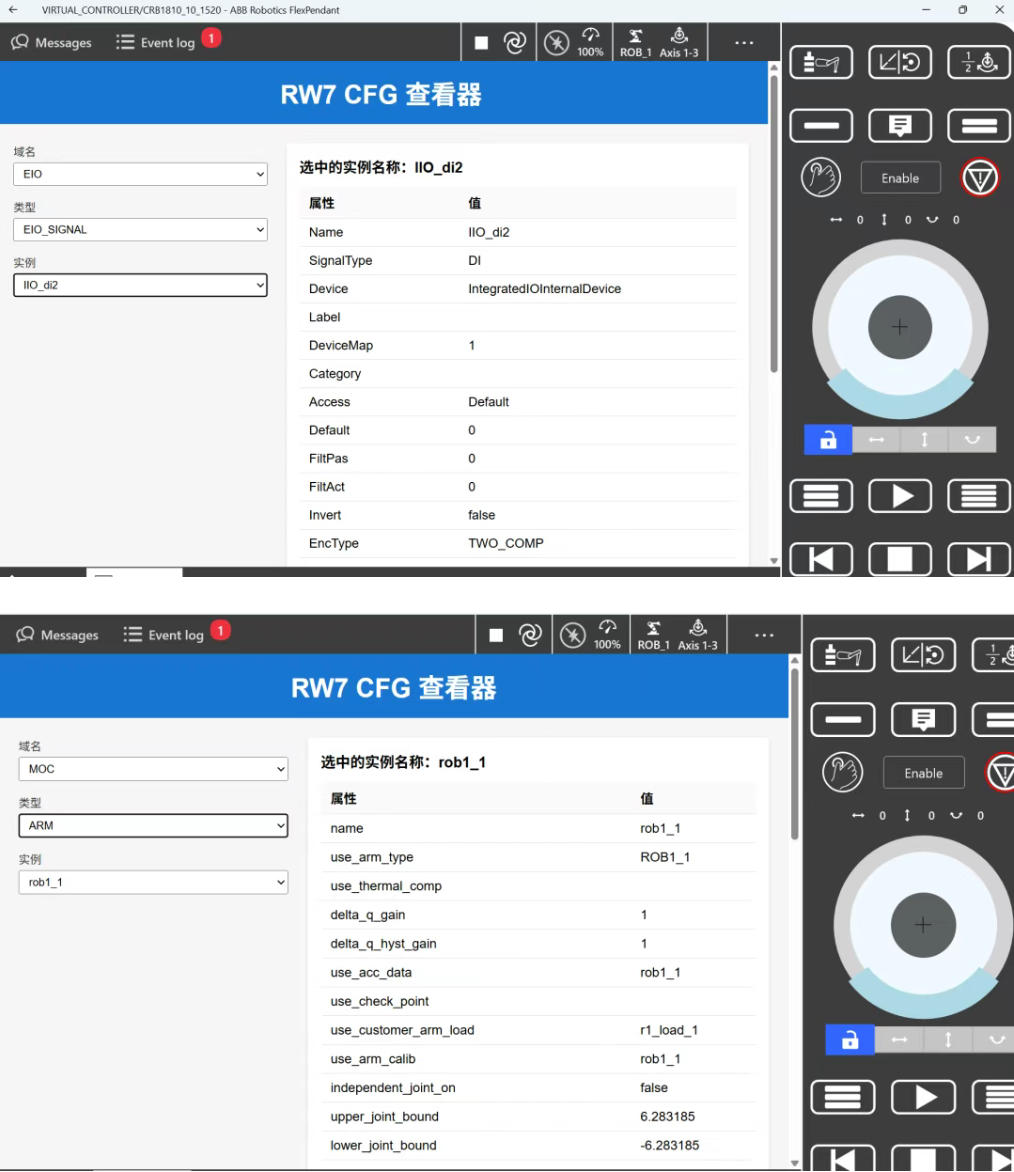Image resolution: width=1014 pixels, height=1172 pixels.
Task: Expand the type dropdown showing ARM
Action: tap(153, 826)
